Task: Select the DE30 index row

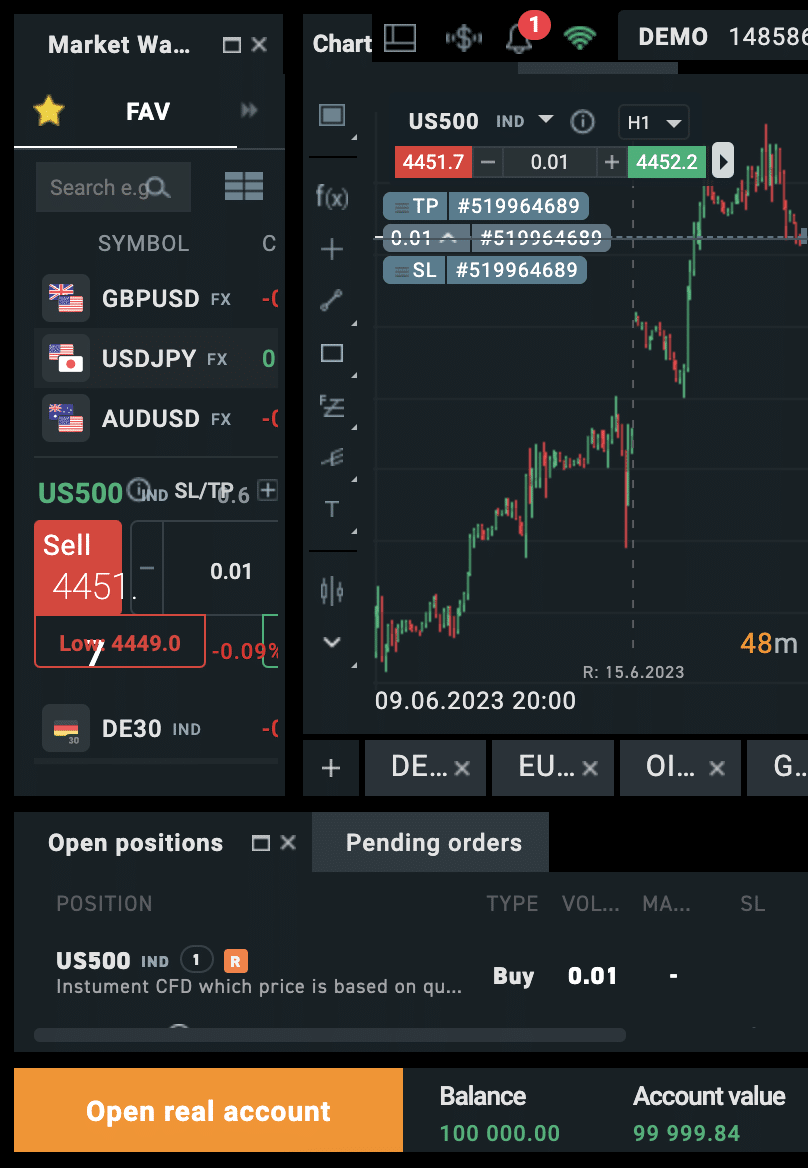Action: click(x=156, y=728)
